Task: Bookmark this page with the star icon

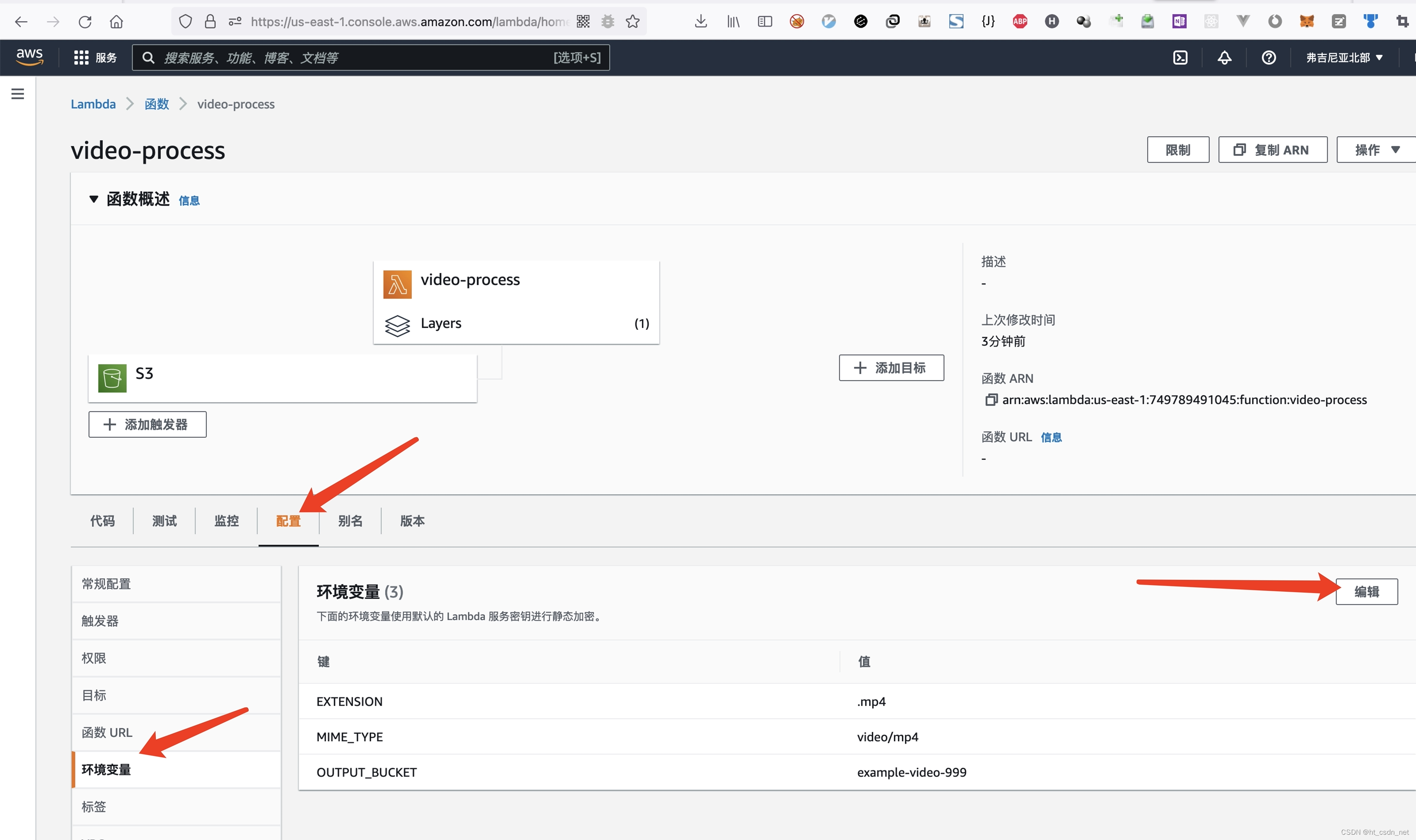Action: click(x=633, y=22)
